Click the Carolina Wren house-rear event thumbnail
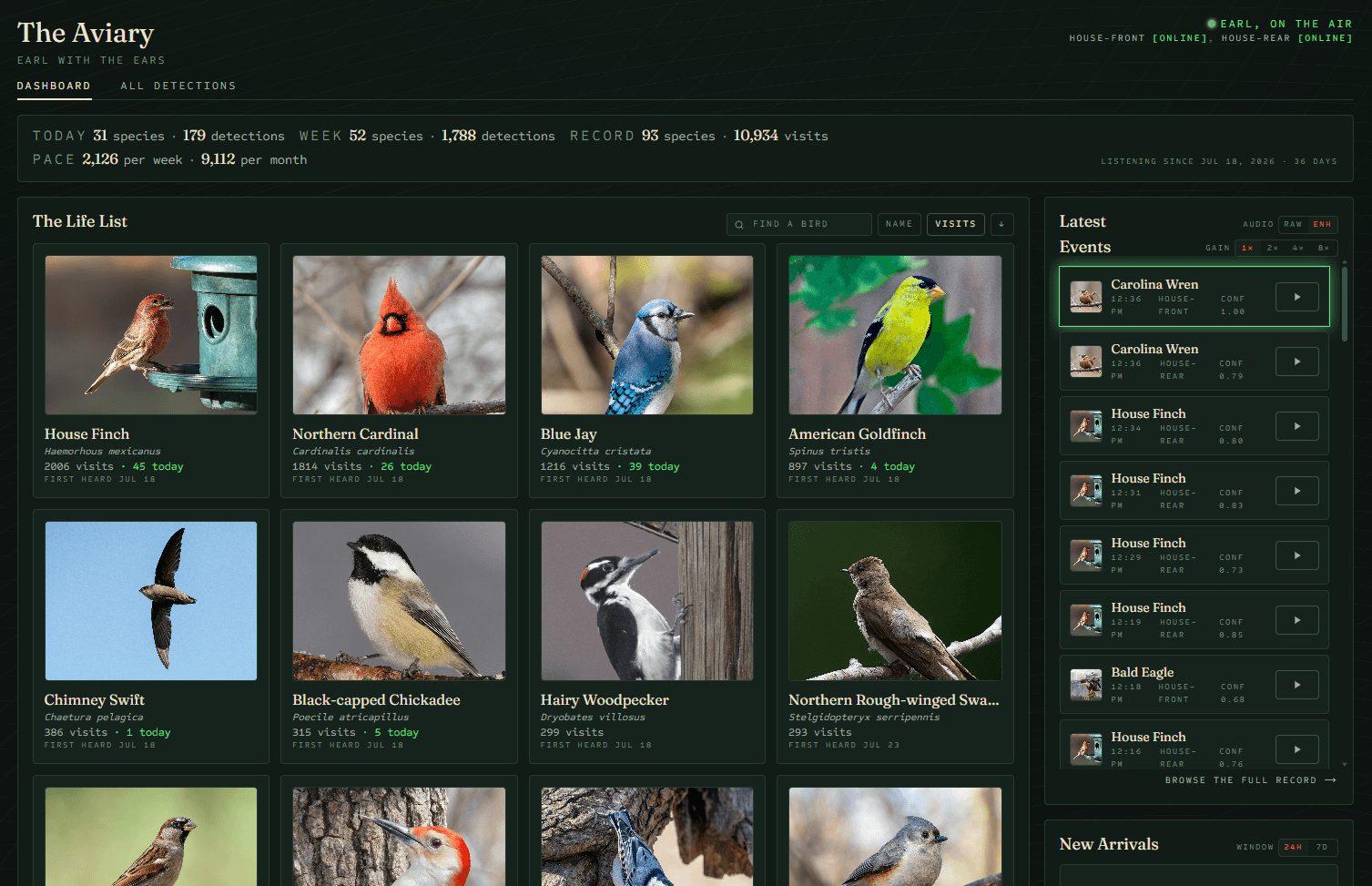The height and width of the screenshot is (886, 1372). tap(1085, 362)
